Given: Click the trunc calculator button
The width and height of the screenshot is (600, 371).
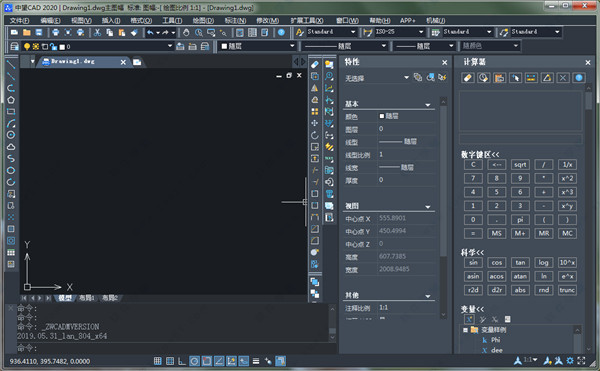Looking at the screenshot, I should [x=567, y=290].
